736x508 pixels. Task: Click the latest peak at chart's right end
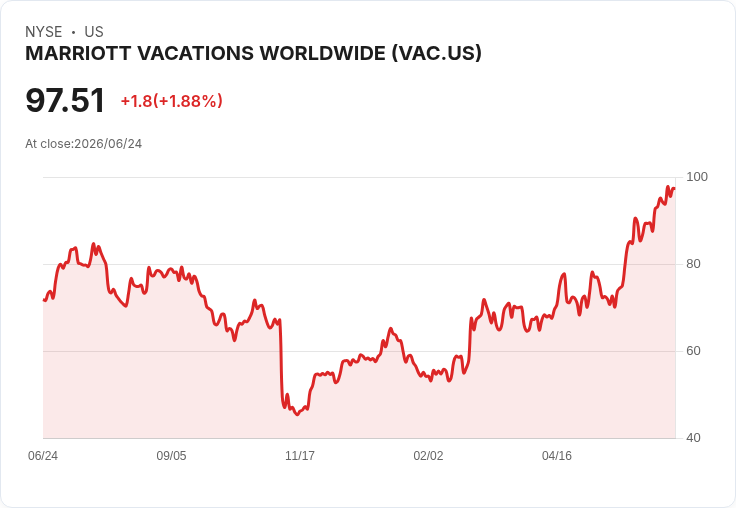click(x=668, y=187)
